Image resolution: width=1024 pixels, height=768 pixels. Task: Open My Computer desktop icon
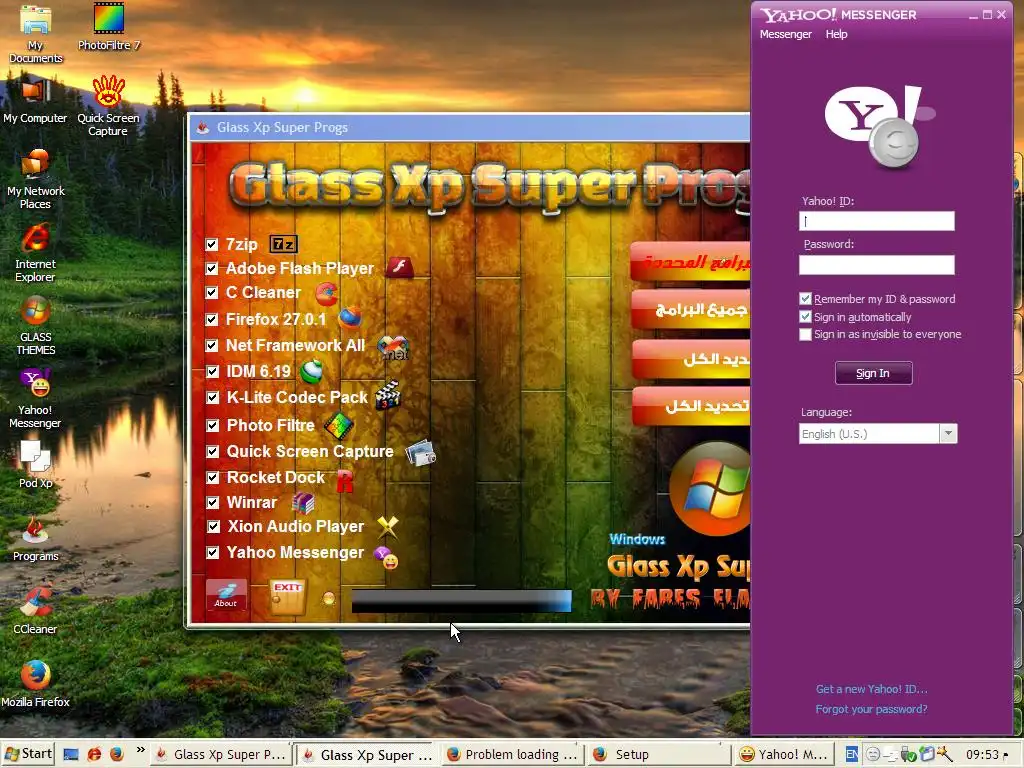click(35, 100)
